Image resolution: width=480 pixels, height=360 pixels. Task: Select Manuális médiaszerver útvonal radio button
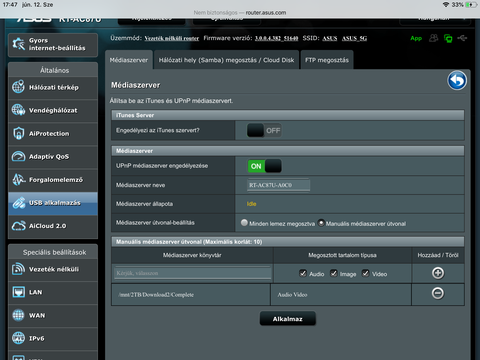[321, 223]
